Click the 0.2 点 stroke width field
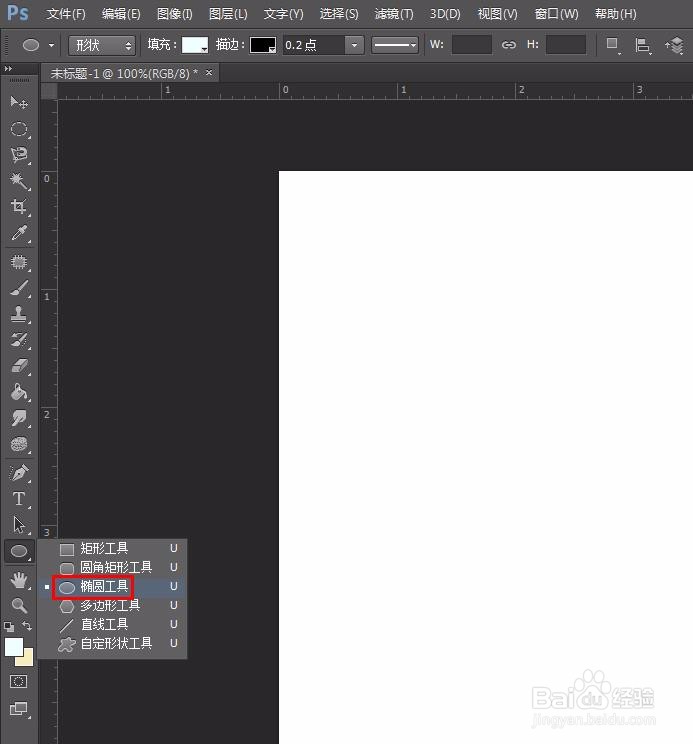The width and height of the screenshot is (693, 744). tap(314, 45)
